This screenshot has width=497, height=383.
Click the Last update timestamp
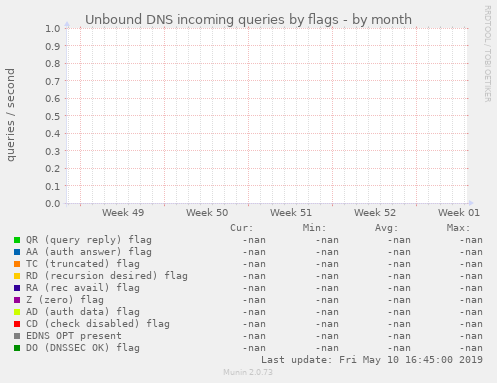point(372,360)
